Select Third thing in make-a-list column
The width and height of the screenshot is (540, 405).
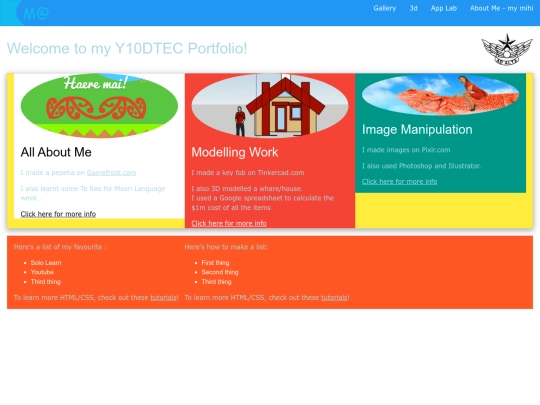point(216,282)
